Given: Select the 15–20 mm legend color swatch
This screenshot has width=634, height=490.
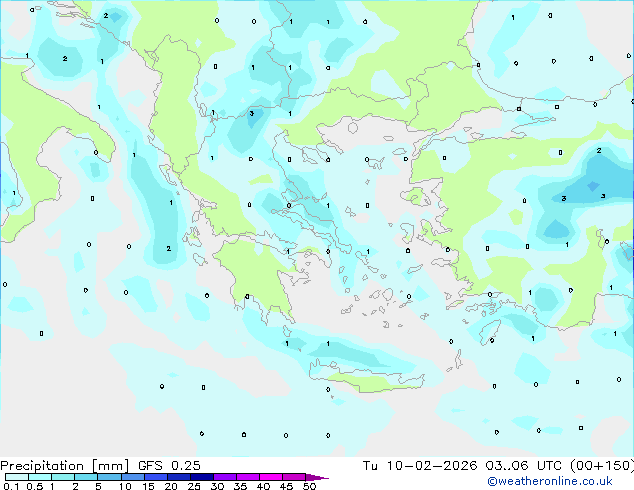Looking at the screenshot, I should (155, 477).
